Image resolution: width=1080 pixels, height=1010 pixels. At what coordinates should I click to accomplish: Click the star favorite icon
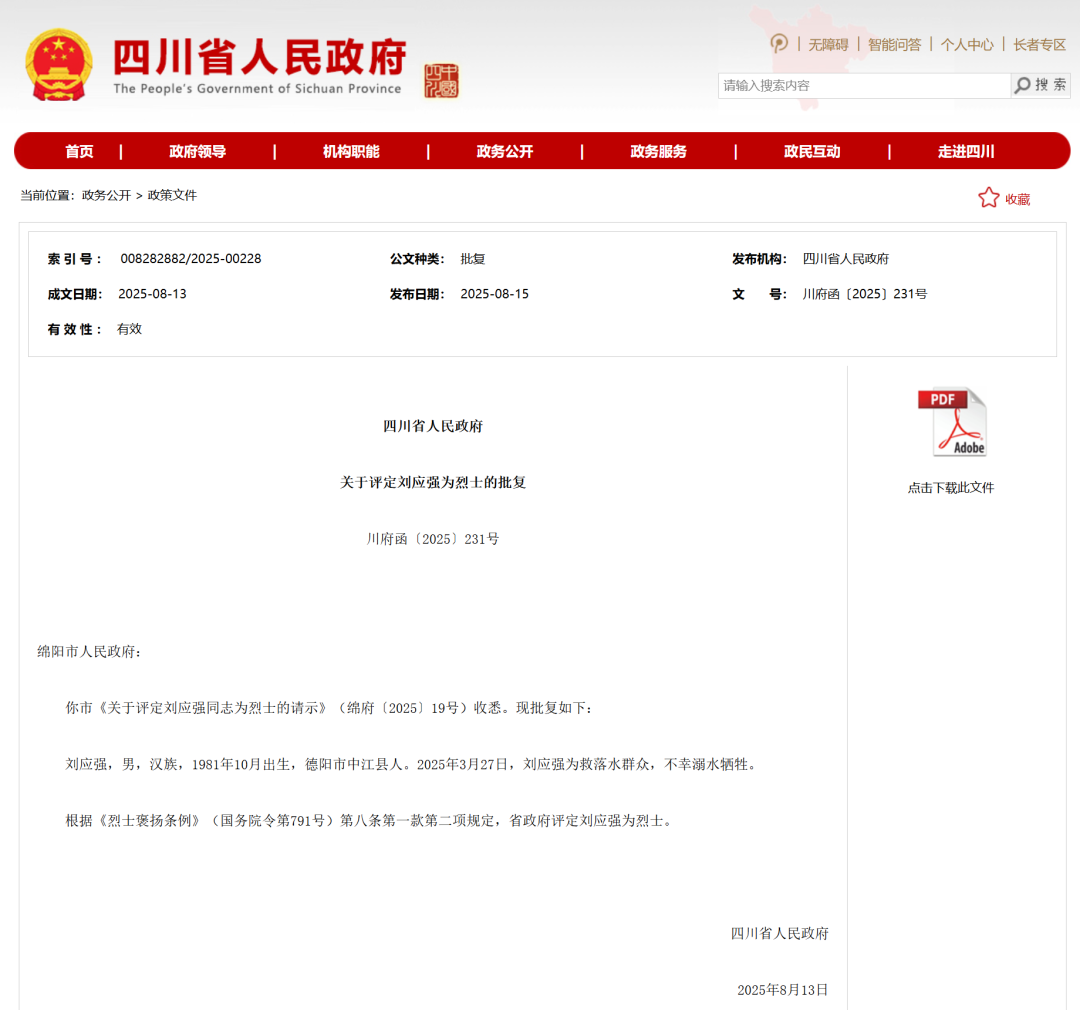click(x=988, y=198)
